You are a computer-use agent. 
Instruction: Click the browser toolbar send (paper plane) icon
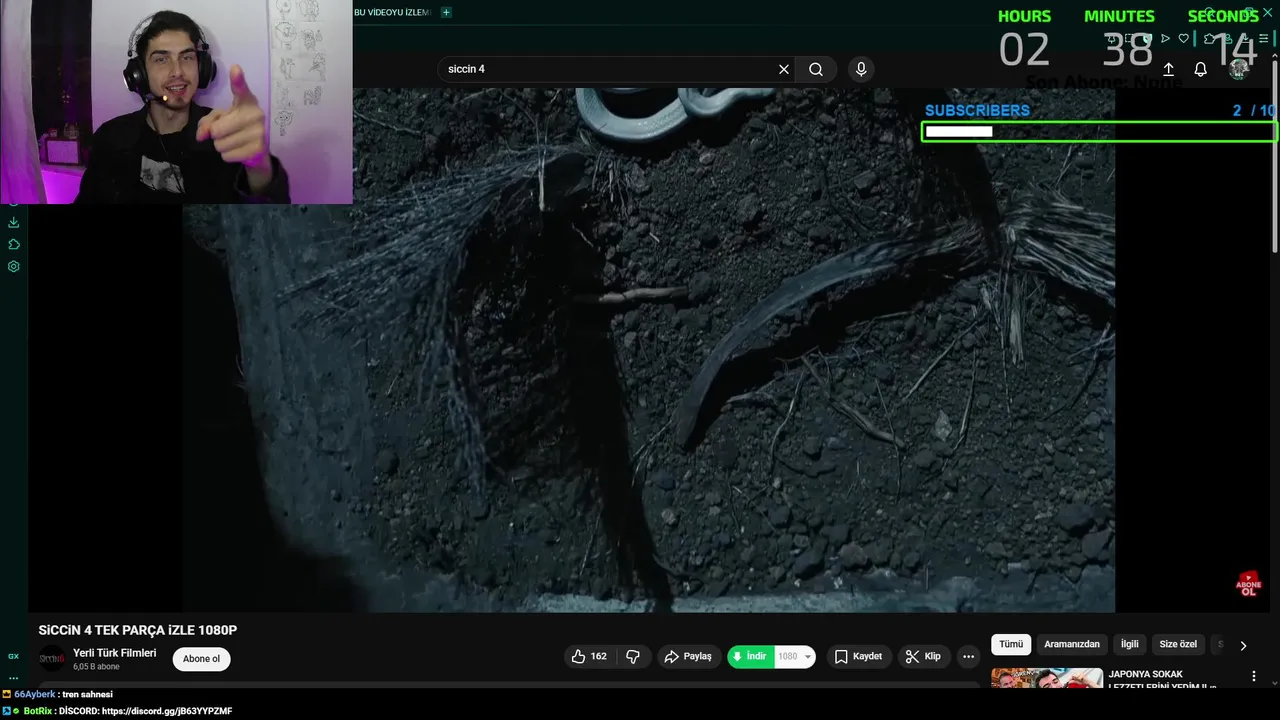pyautogui.click(x=1165, y=39)
